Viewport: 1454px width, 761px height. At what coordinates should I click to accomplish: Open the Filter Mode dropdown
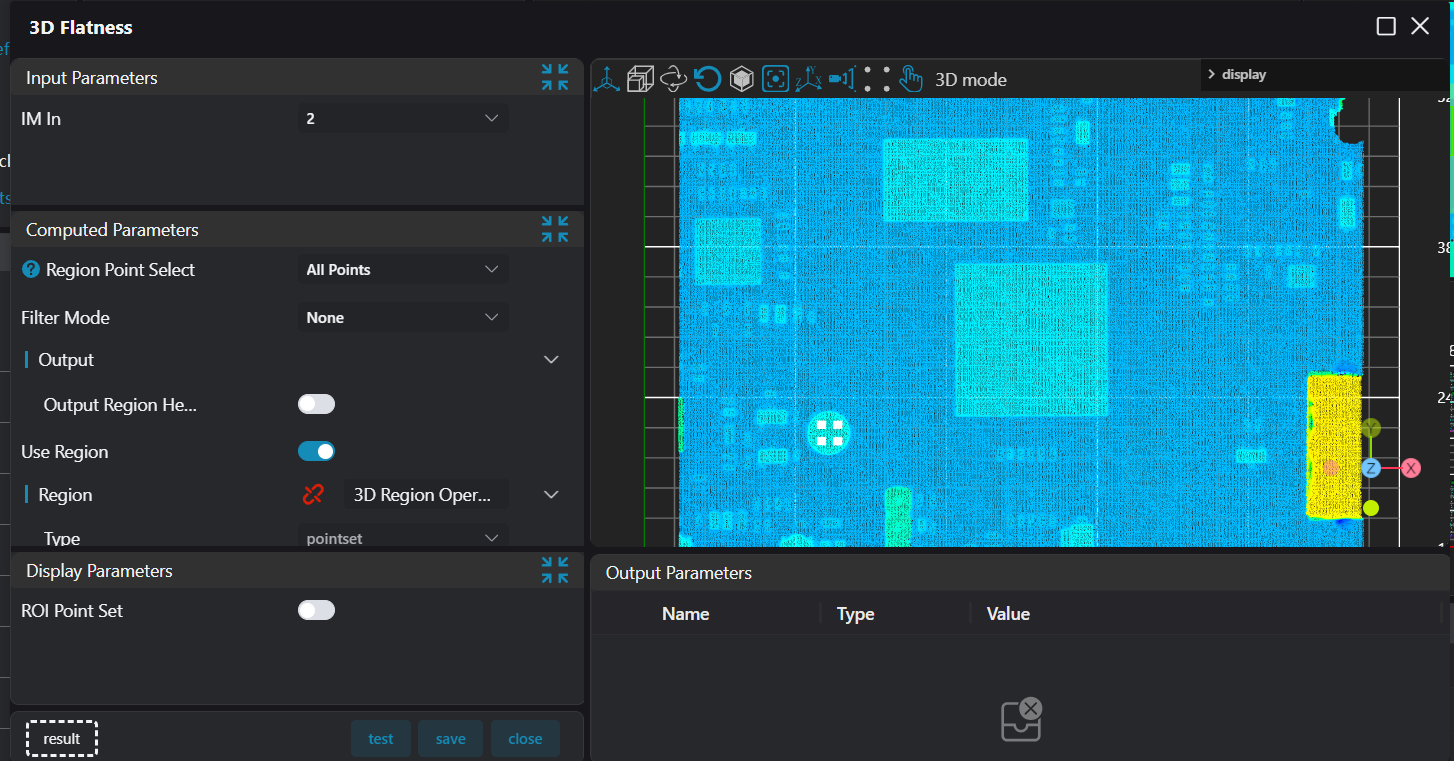coord(403,318)
